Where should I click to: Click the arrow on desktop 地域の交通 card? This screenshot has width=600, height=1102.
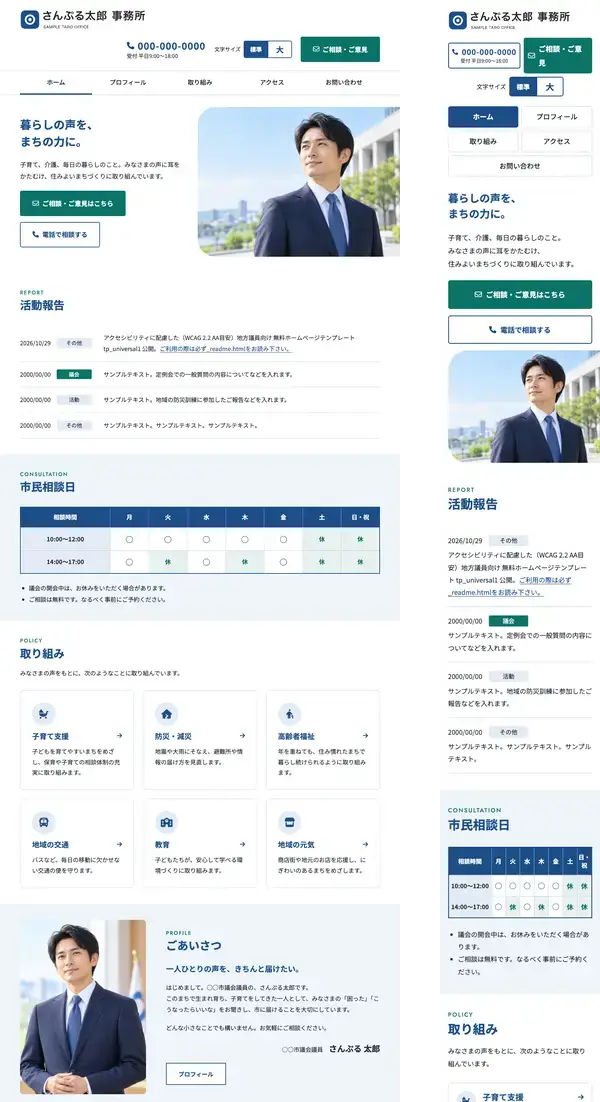pos(119,844)
